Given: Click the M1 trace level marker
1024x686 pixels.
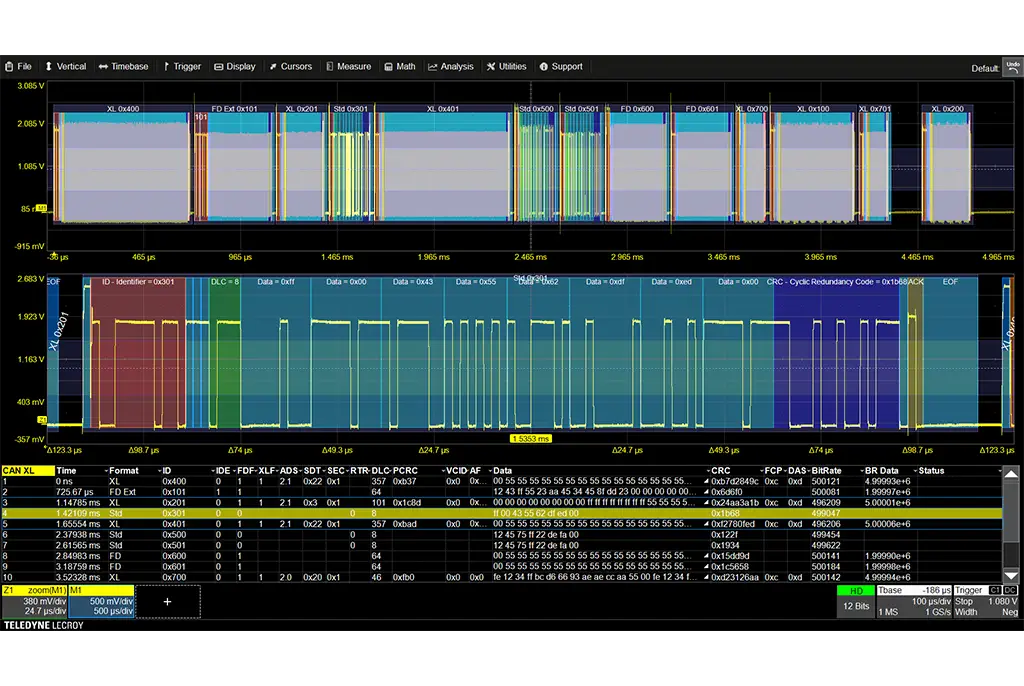Looking at the screenshot, I should tap(42, 208).
